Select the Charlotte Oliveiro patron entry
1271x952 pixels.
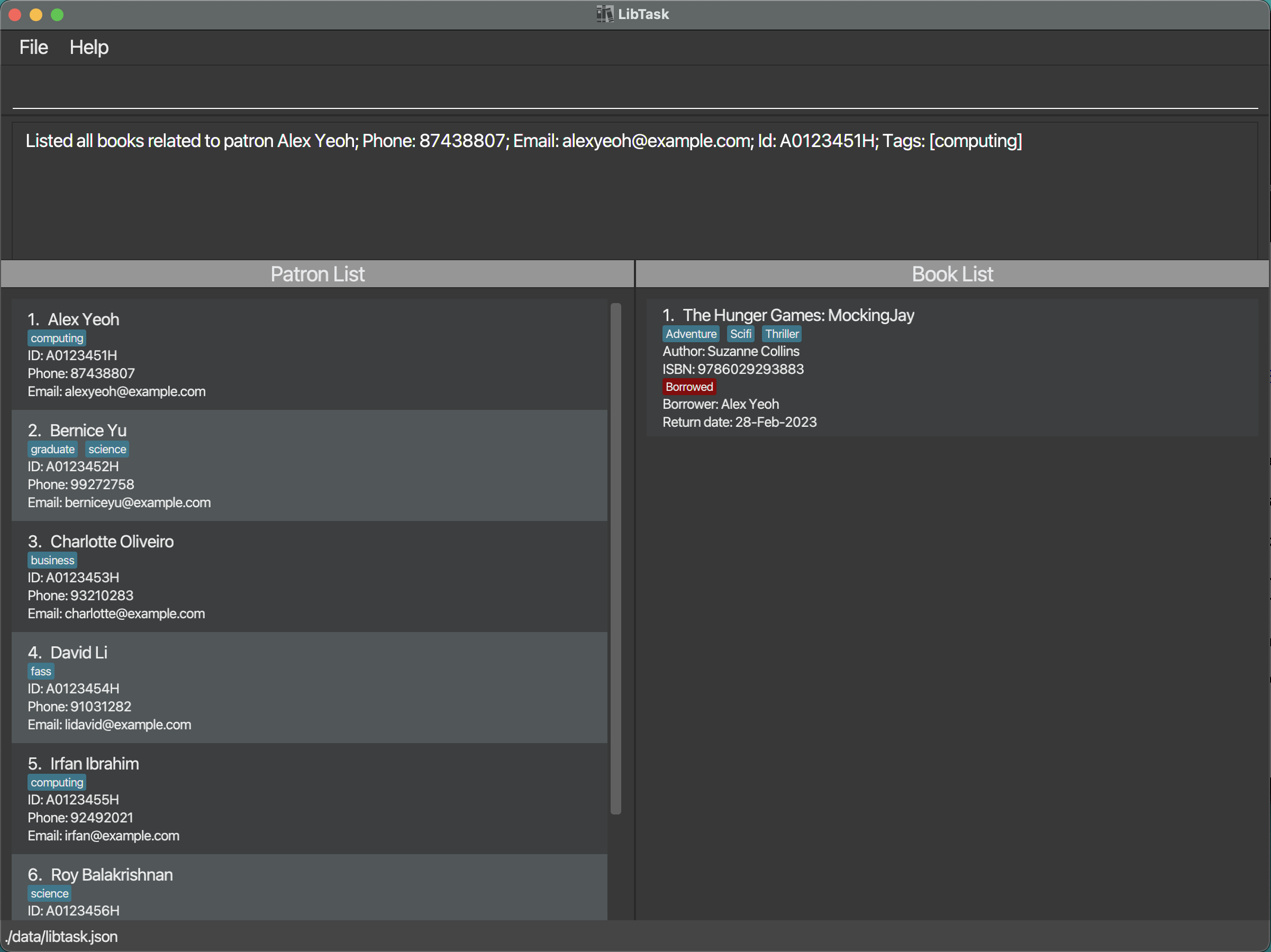(309, 576)
